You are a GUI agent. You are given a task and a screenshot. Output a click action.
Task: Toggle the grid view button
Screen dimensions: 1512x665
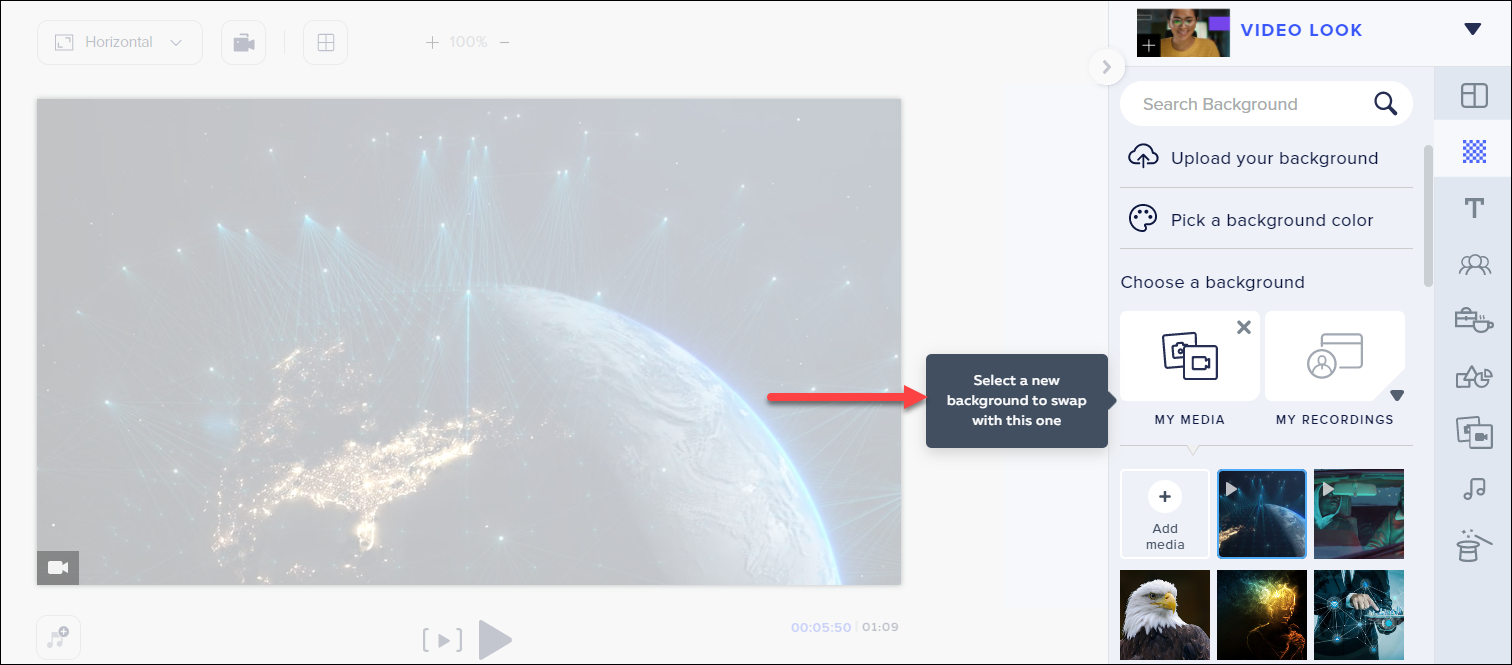click(x=325, y=43)
